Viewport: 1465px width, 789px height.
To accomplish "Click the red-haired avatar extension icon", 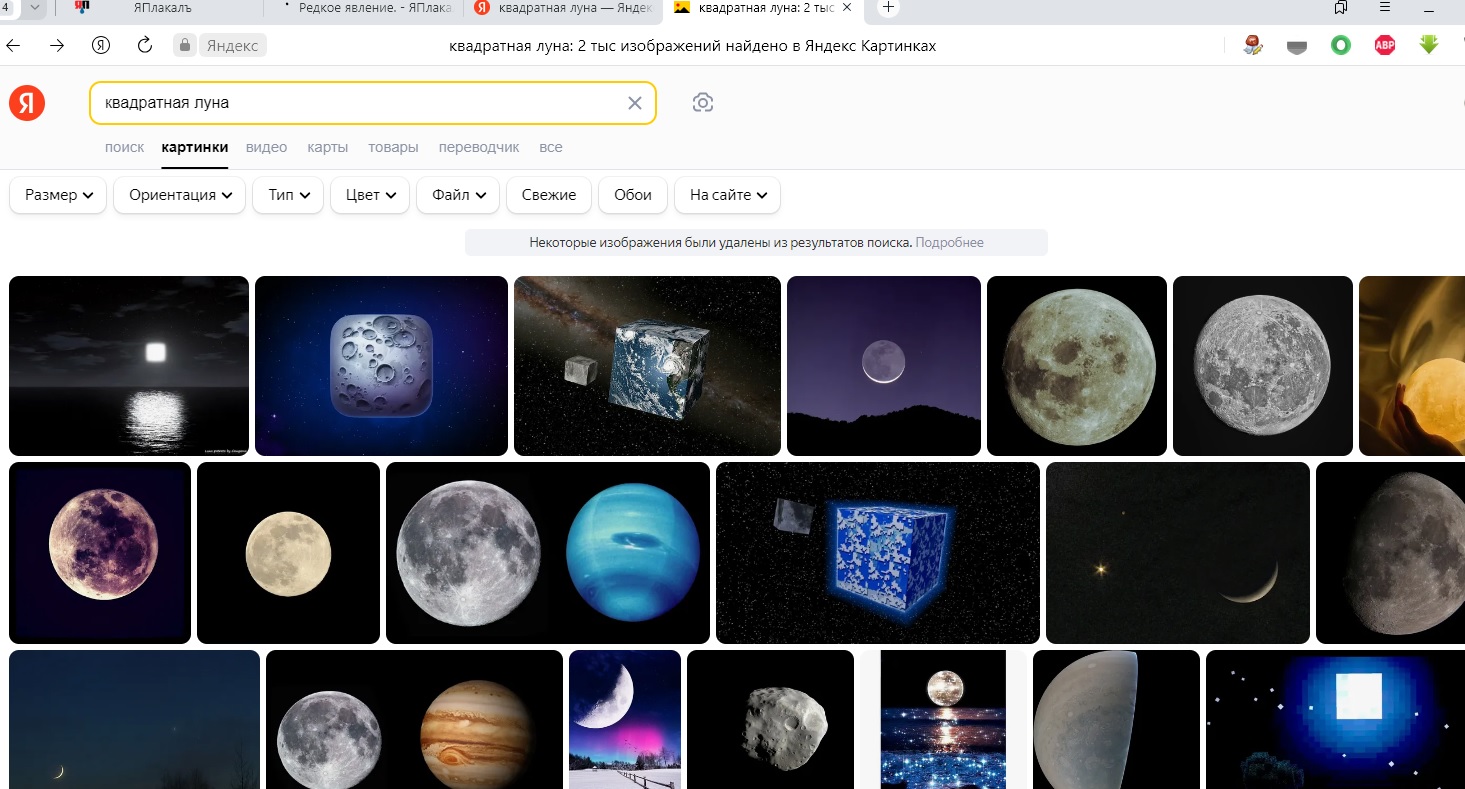I will [x=1253, y=45].
